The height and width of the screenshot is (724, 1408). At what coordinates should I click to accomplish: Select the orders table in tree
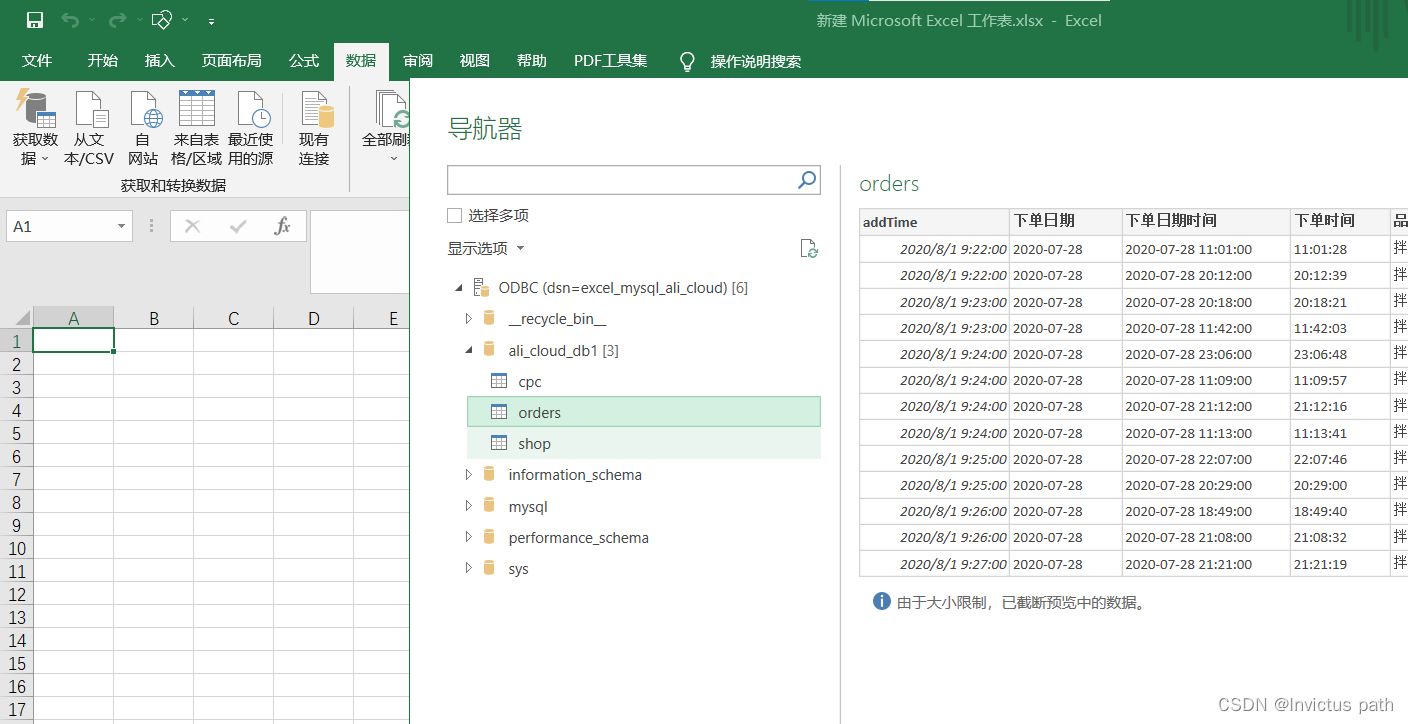[x=644, y=412]
